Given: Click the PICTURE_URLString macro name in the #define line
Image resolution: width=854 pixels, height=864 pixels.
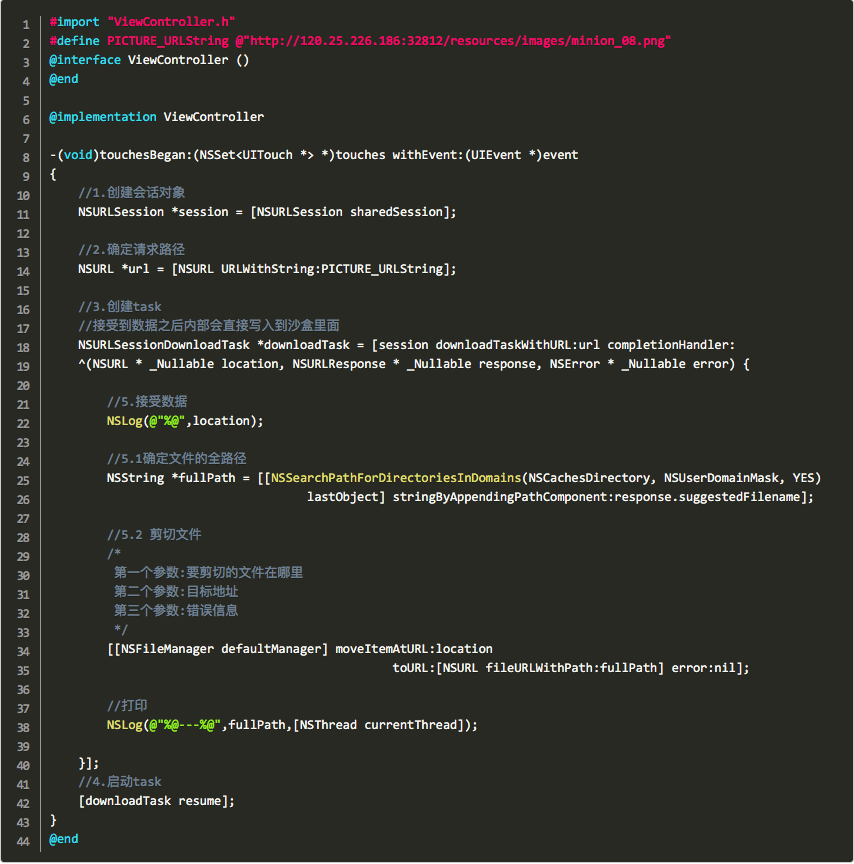Looking at the screenshot, I should coord(167,41).
